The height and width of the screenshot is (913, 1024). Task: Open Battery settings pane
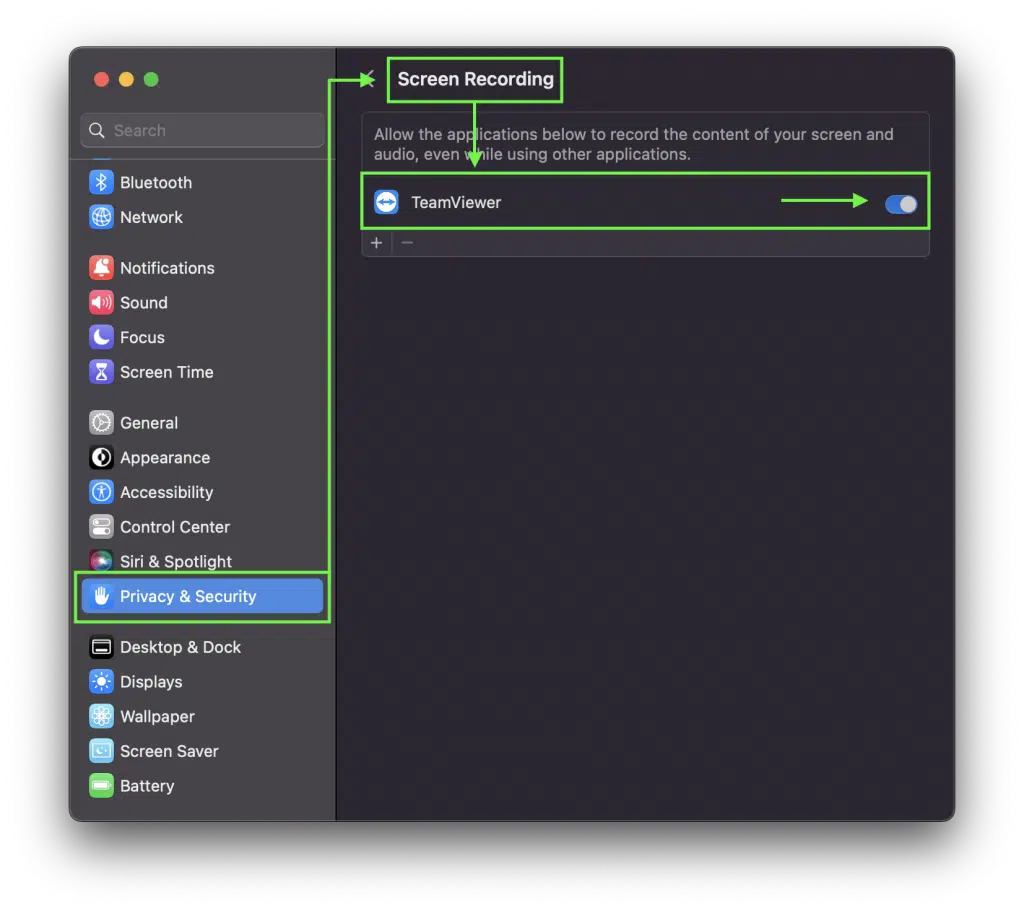[x=147, y=785]
